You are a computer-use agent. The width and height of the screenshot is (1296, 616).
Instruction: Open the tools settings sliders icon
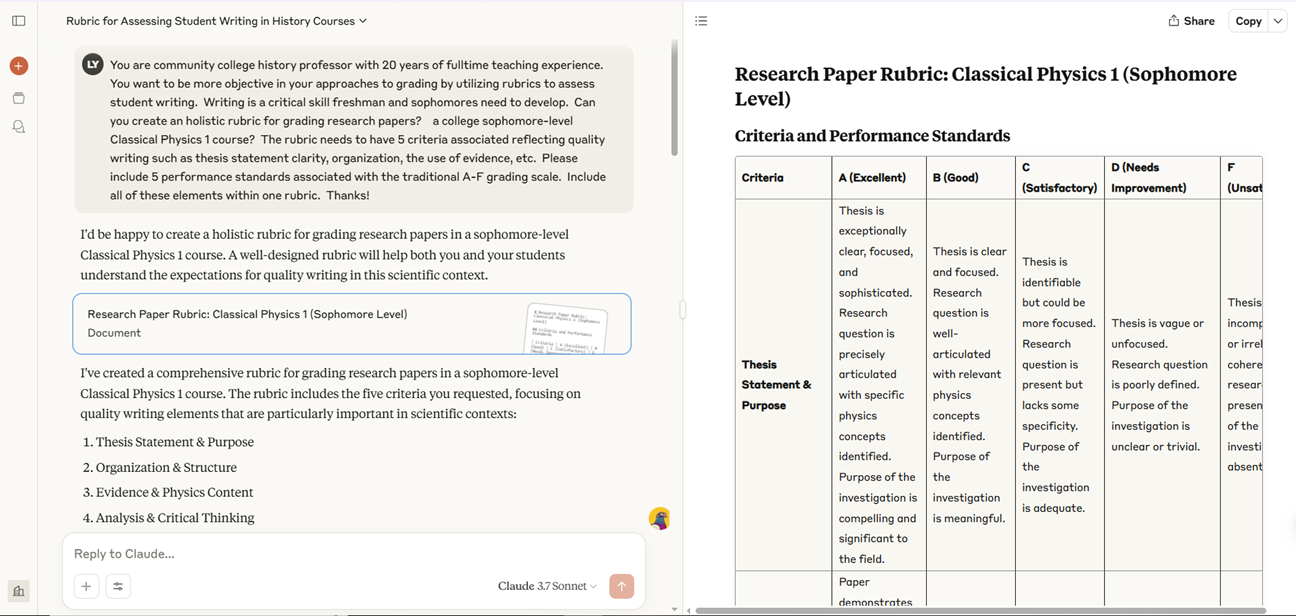[118, 586]
